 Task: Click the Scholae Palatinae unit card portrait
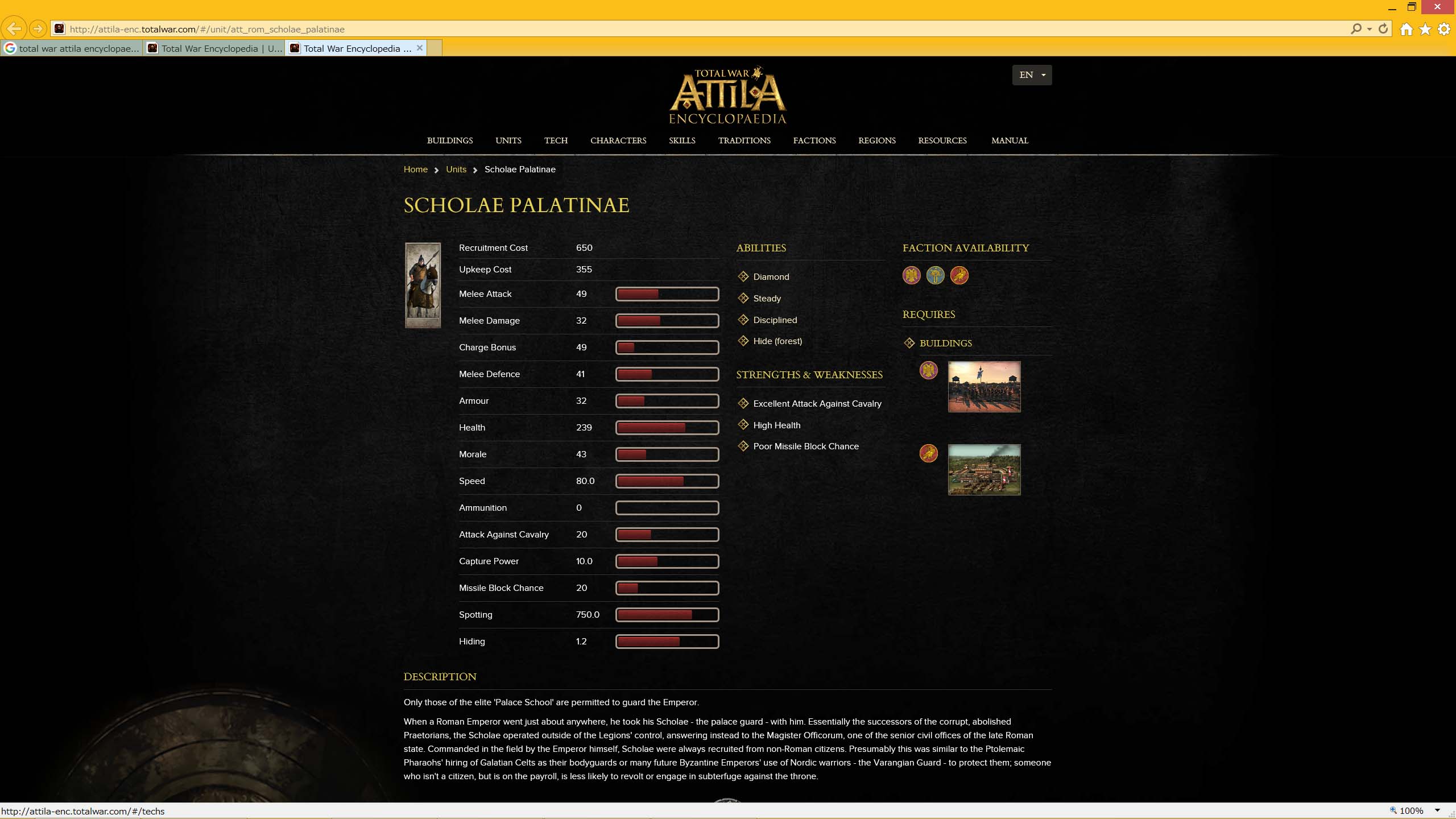coord(423,286)
